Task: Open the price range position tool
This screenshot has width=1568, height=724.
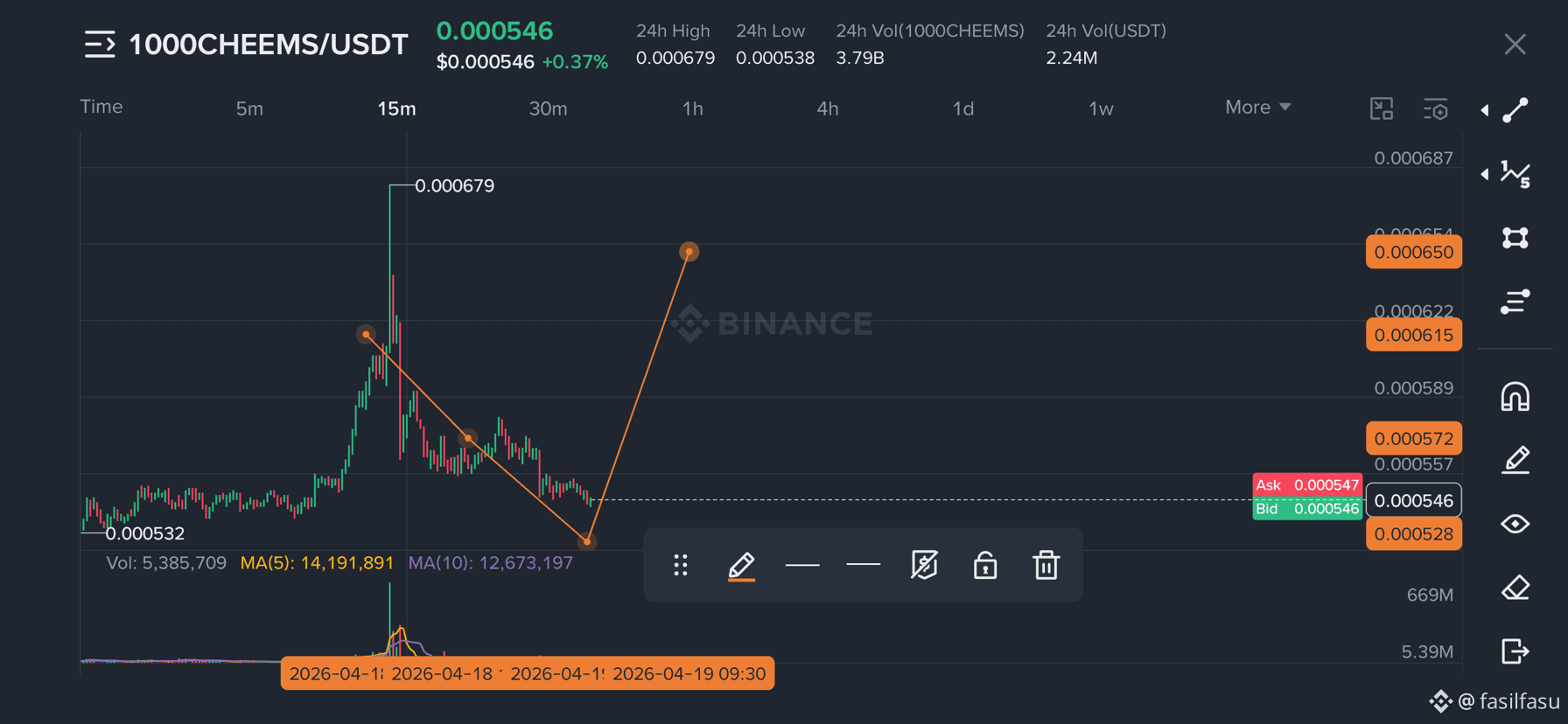Action: [1515, 302]
